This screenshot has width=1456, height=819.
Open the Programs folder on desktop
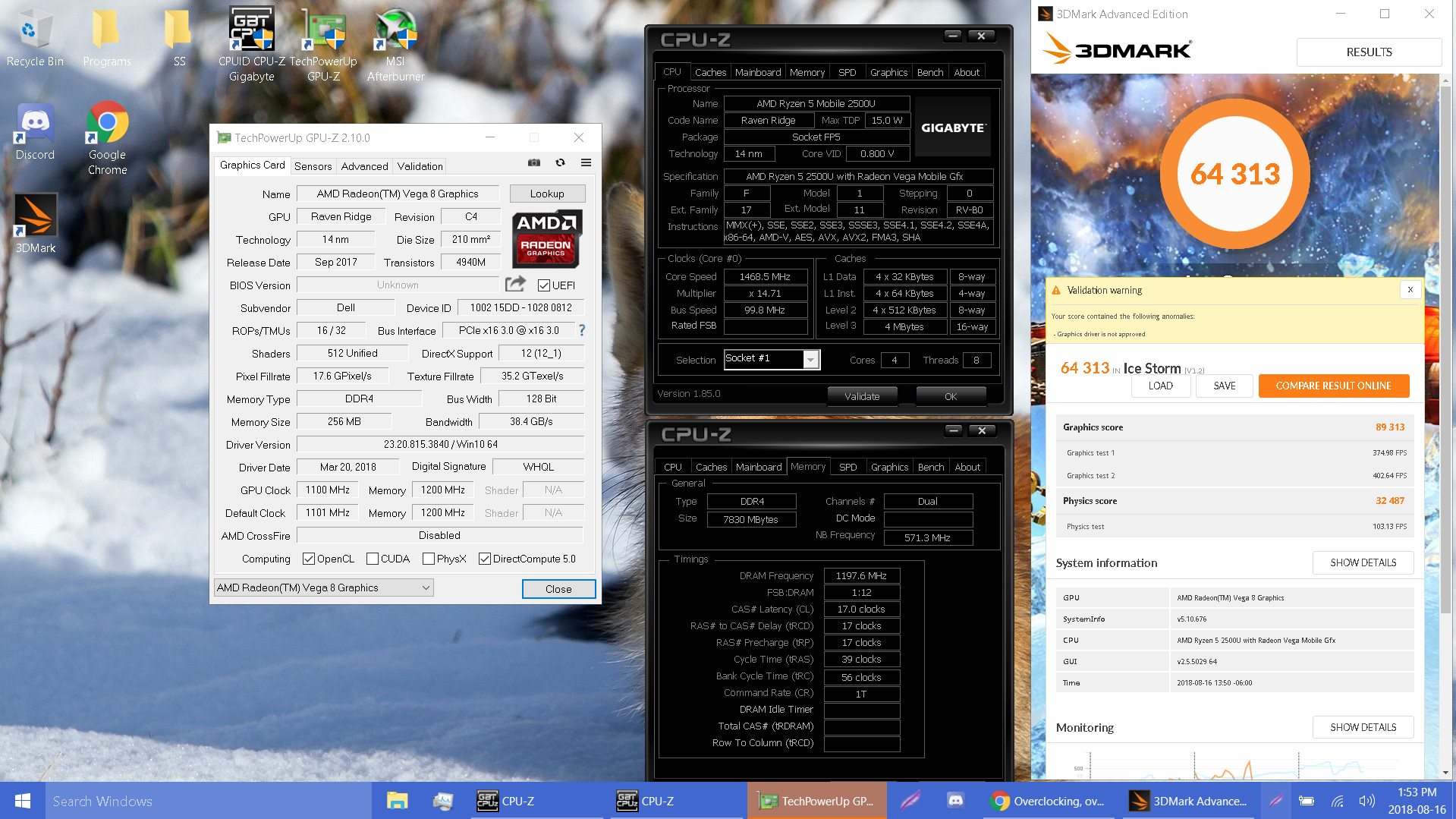[107, 38]
